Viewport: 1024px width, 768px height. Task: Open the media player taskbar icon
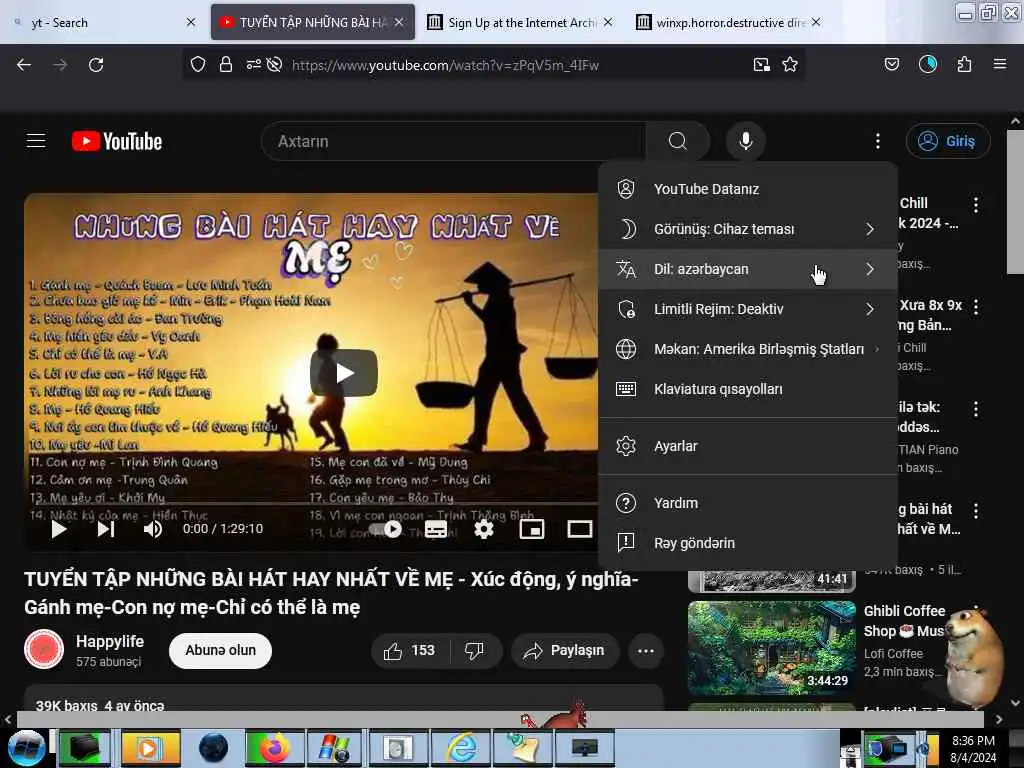150,748
